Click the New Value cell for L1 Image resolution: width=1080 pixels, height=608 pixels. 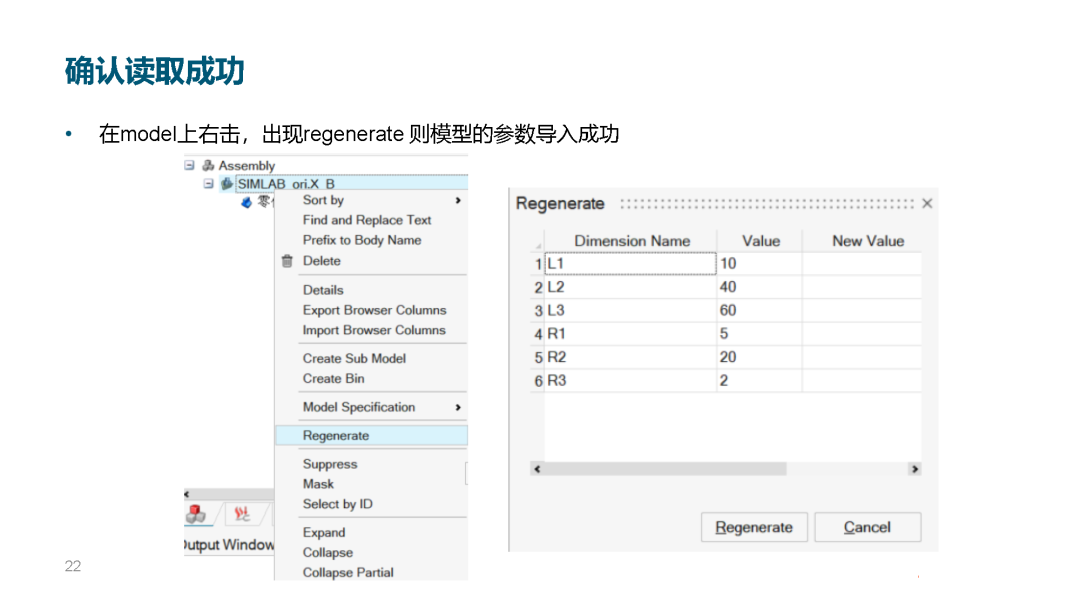click(861, 264)
